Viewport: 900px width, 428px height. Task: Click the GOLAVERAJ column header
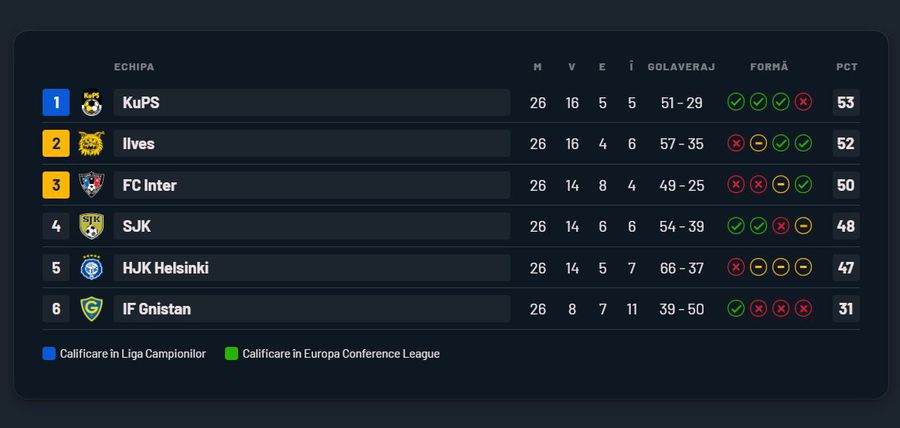681,67
